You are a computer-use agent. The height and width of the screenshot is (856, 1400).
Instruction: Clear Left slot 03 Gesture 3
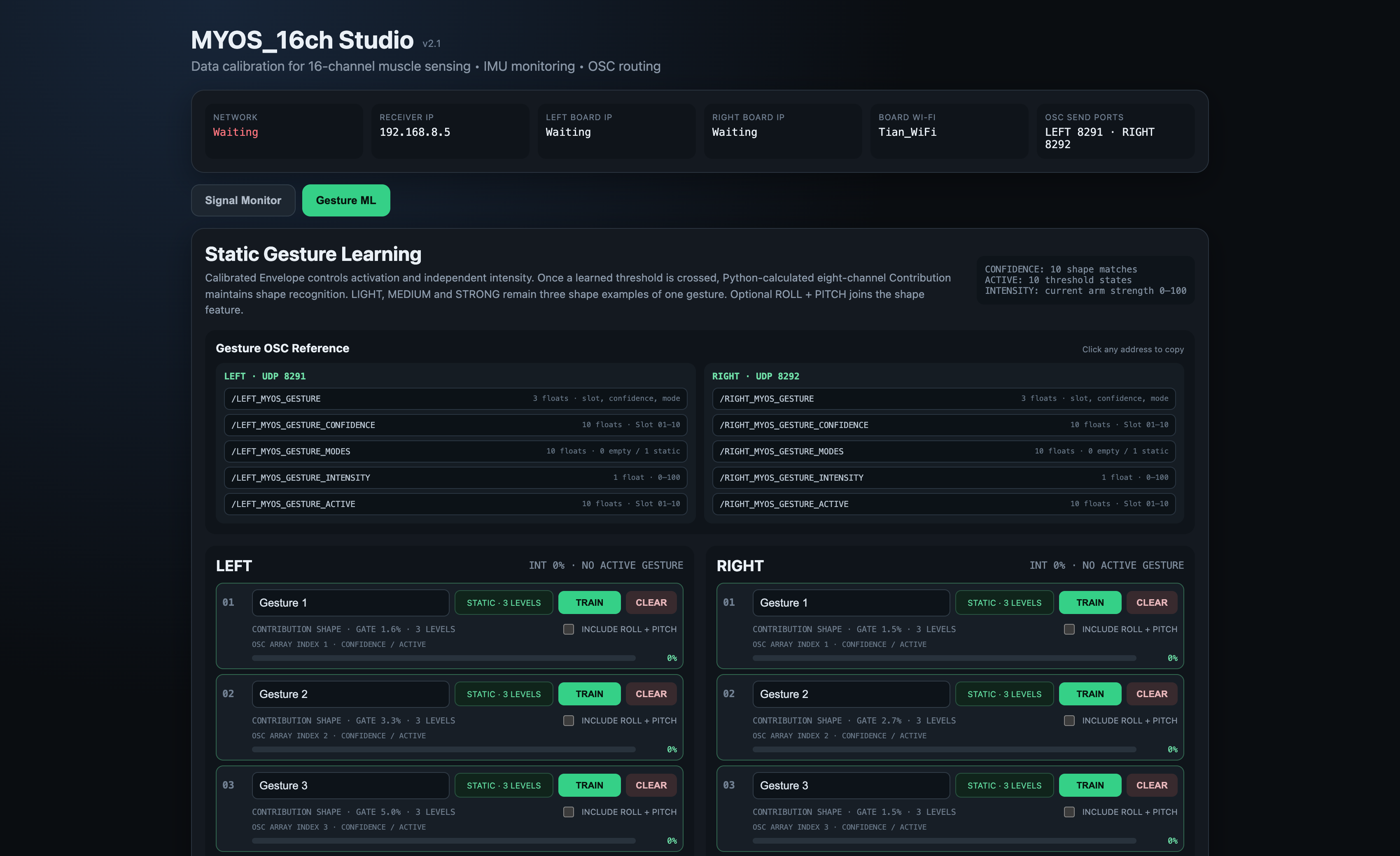point(651,785)
